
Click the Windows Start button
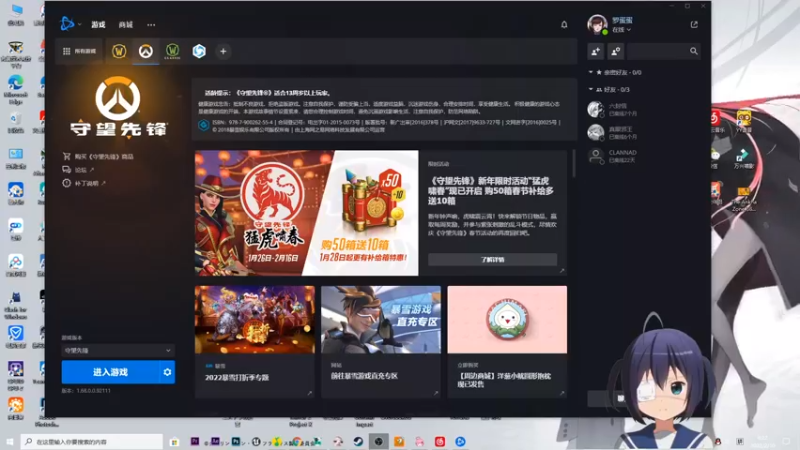9,442
